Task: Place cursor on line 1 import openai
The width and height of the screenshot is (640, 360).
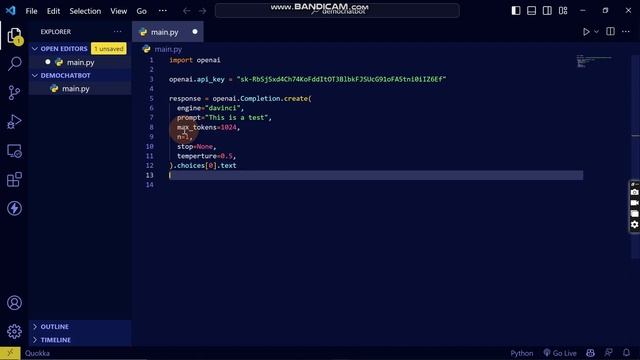Action: coord(195,60)
